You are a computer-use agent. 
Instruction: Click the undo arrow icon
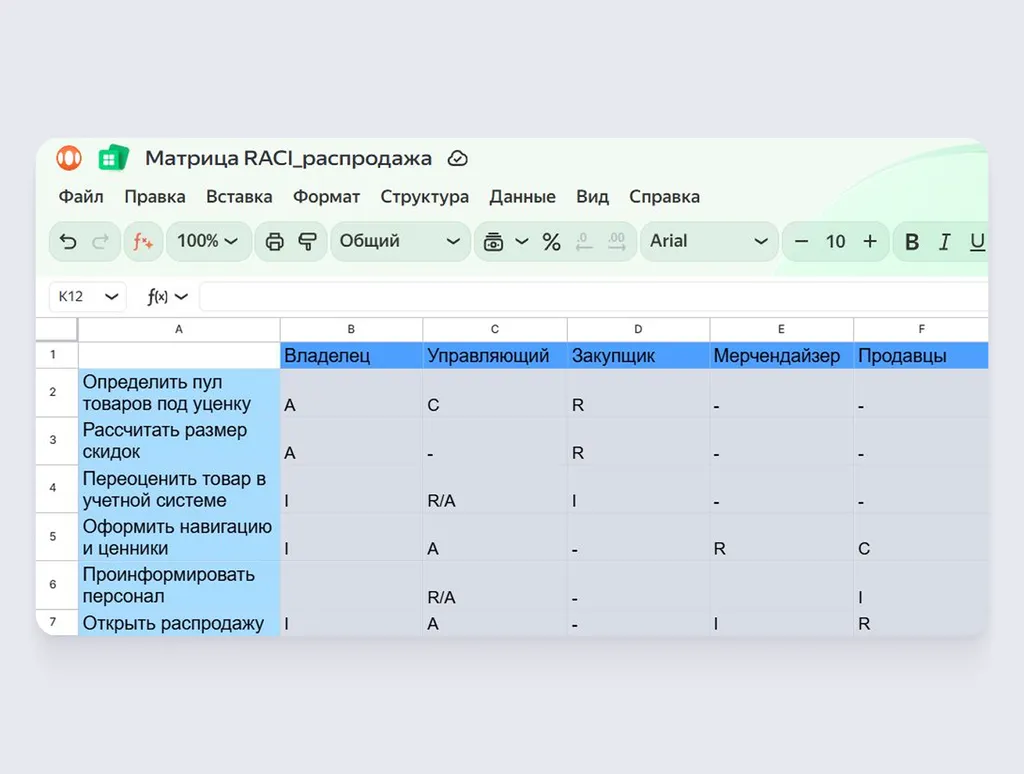(x=68, y=242)
